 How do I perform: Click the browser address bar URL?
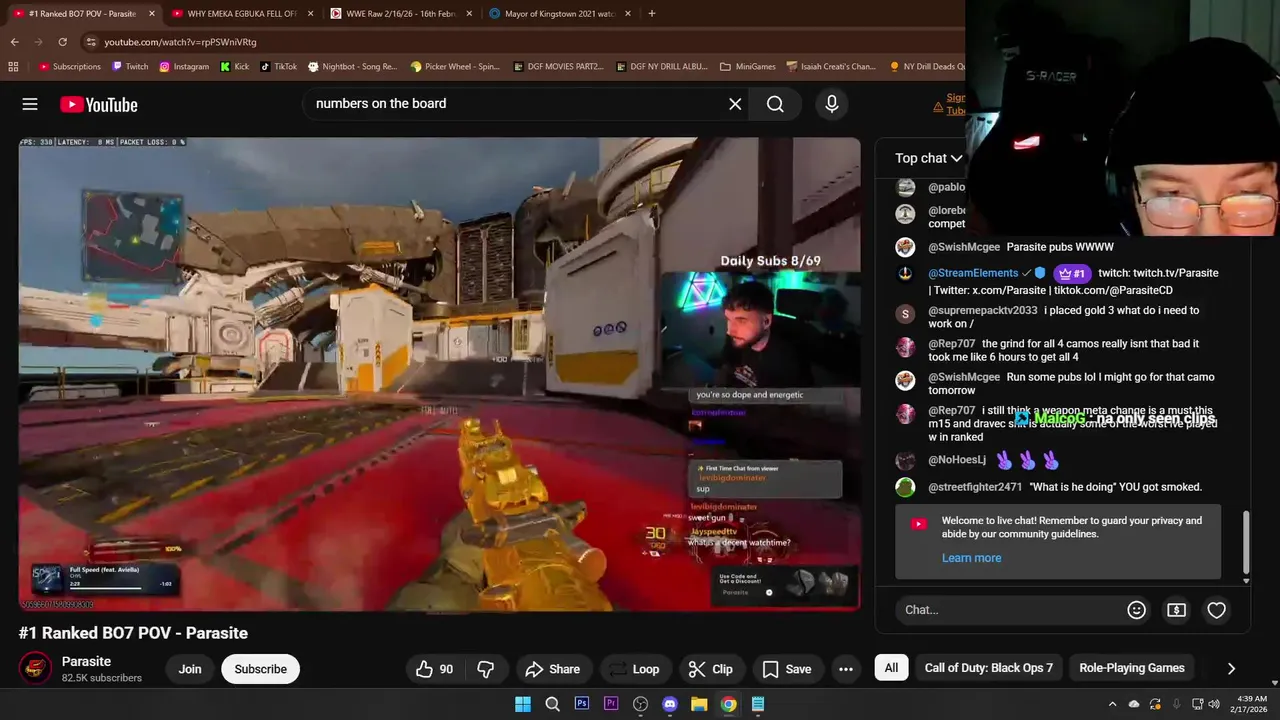(180, 42)
